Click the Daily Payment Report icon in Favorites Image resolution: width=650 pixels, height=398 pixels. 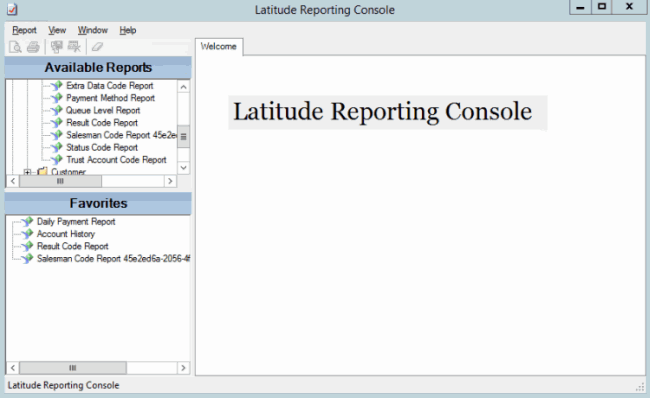click(27, 222)
